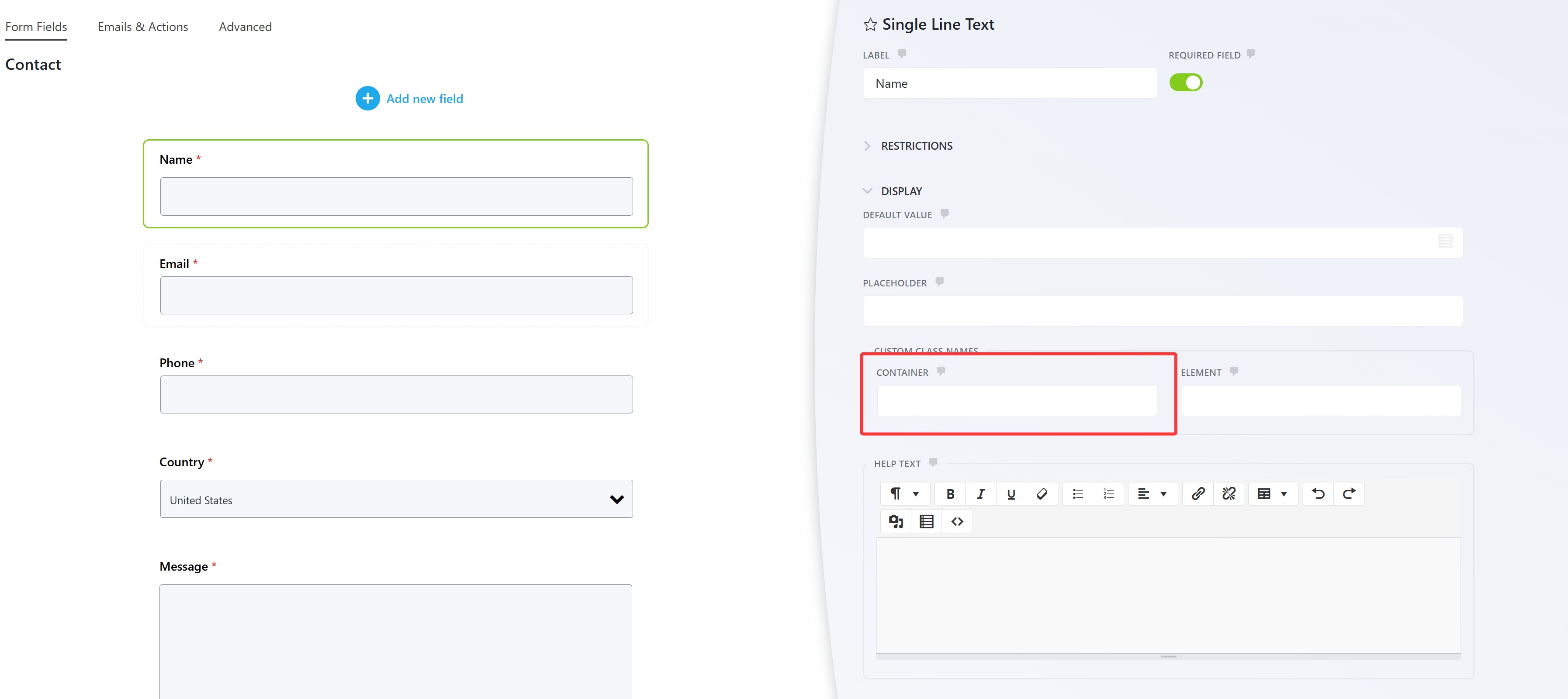Open the Country dropdown

click(x=396, y=499)
